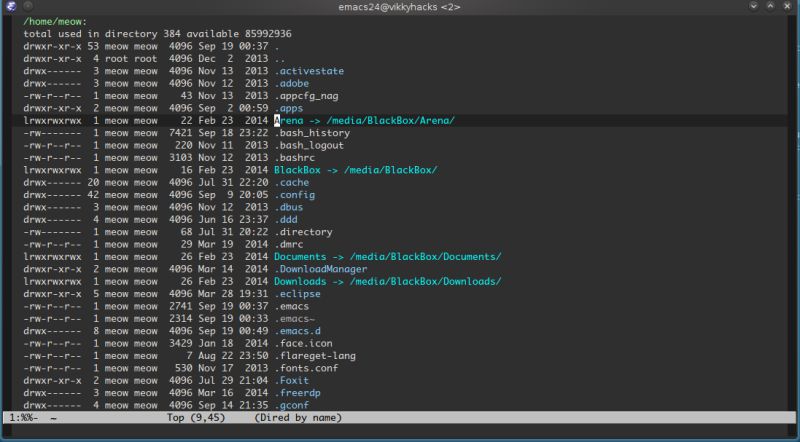The width and height of the screenshot is (800, 442).
Task: Click the /media/BlackBox/Arena/ link target
Action: 390,120
